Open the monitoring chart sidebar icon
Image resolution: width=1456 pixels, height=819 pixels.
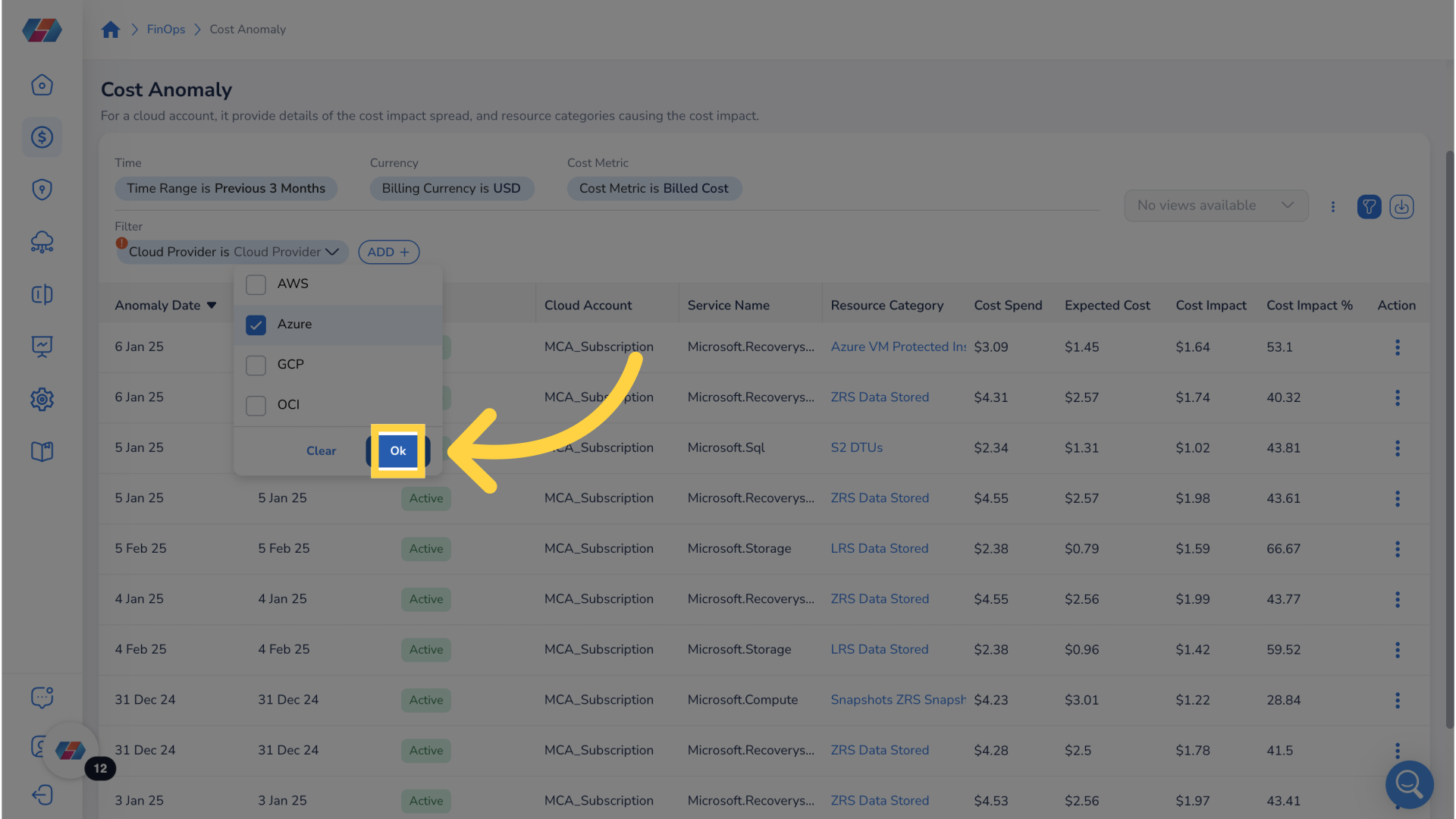(42, 347)
